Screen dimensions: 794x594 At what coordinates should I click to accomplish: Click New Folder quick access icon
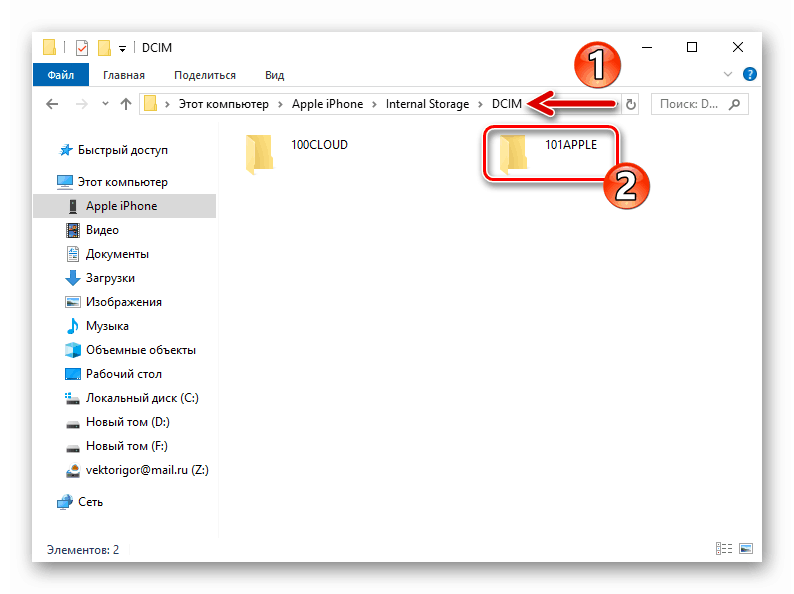(x=104, y=48)
